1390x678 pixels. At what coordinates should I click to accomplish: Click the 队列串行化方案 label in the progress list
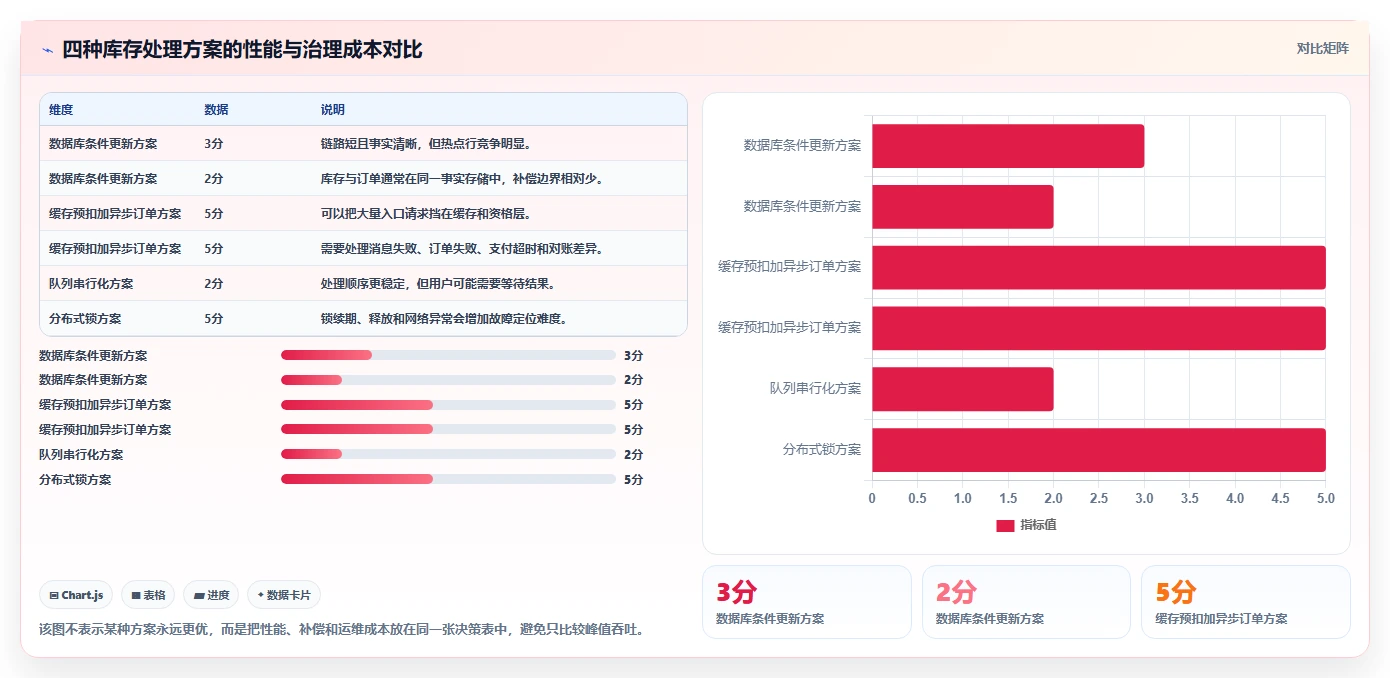[81, 454]
